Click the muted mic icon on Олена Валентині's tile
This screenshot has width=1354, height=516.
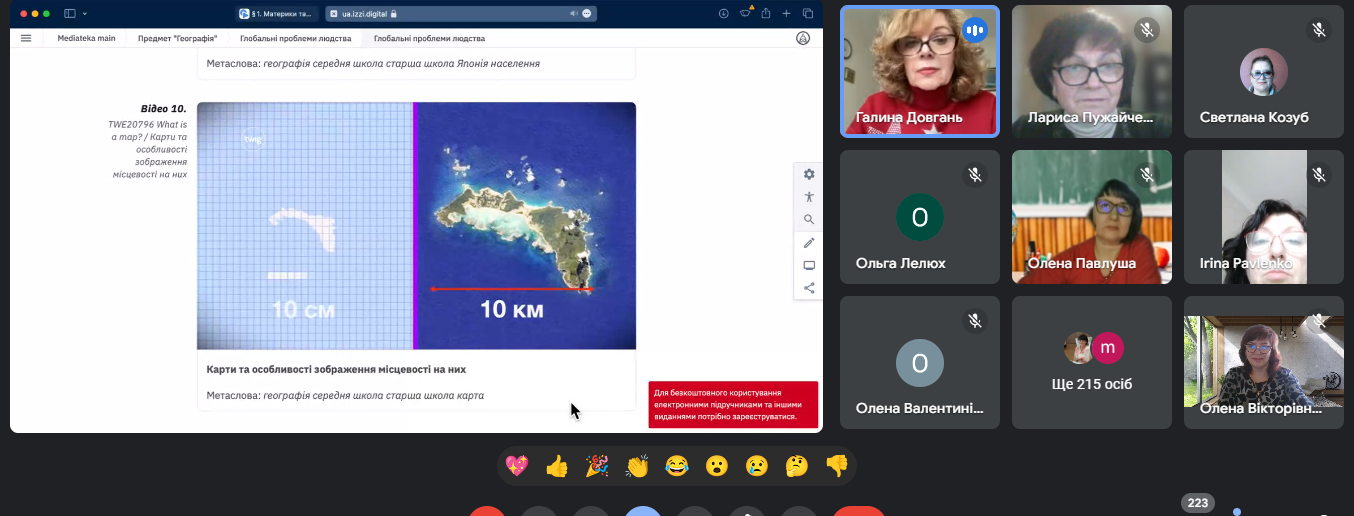[x=974, y=321]
